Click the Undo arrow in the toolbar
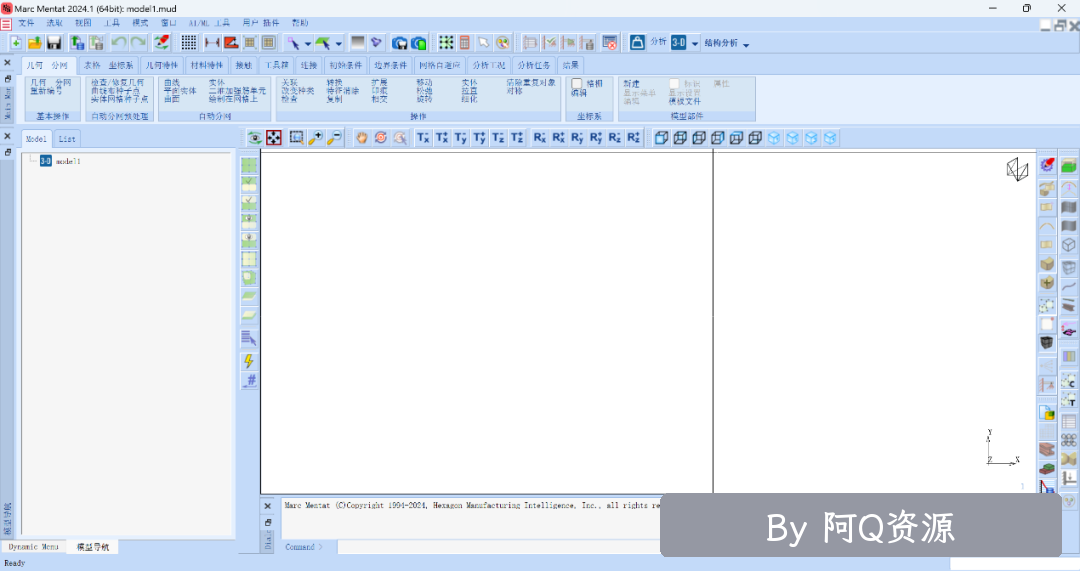This screenshot has height=571, width=1080. [119, 43]
